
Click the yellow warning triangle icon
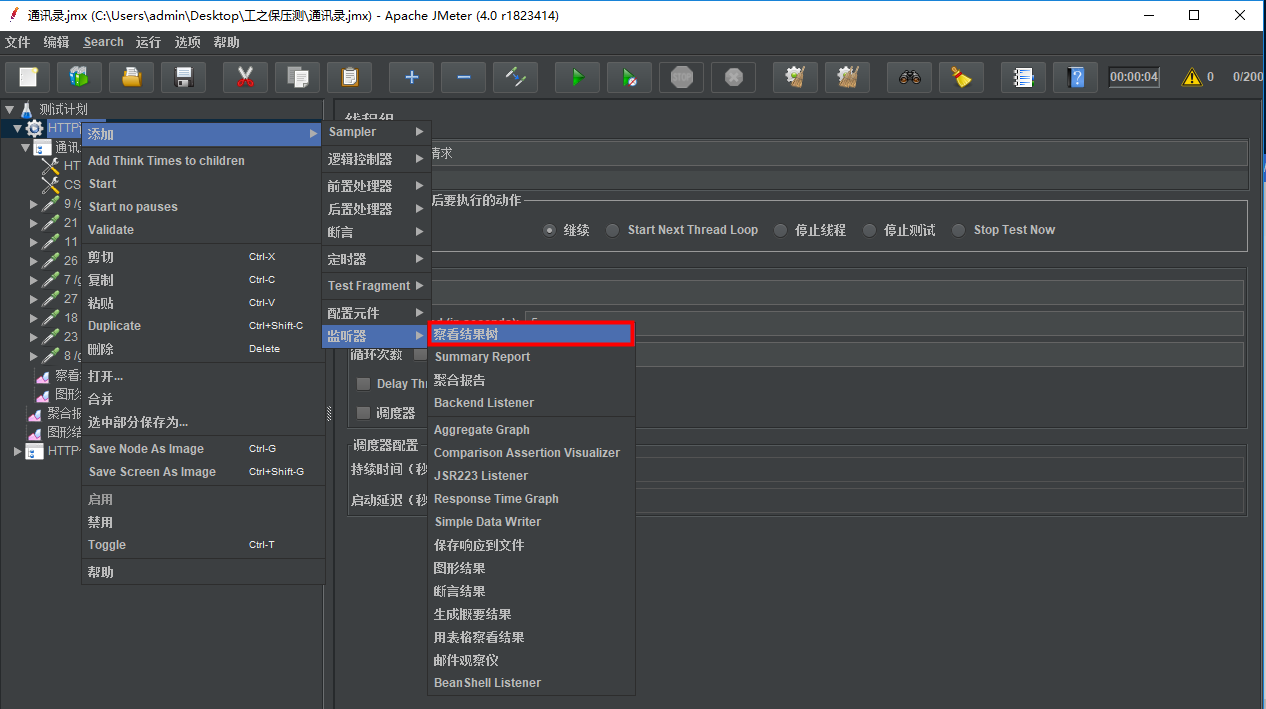click(1192, 77)
